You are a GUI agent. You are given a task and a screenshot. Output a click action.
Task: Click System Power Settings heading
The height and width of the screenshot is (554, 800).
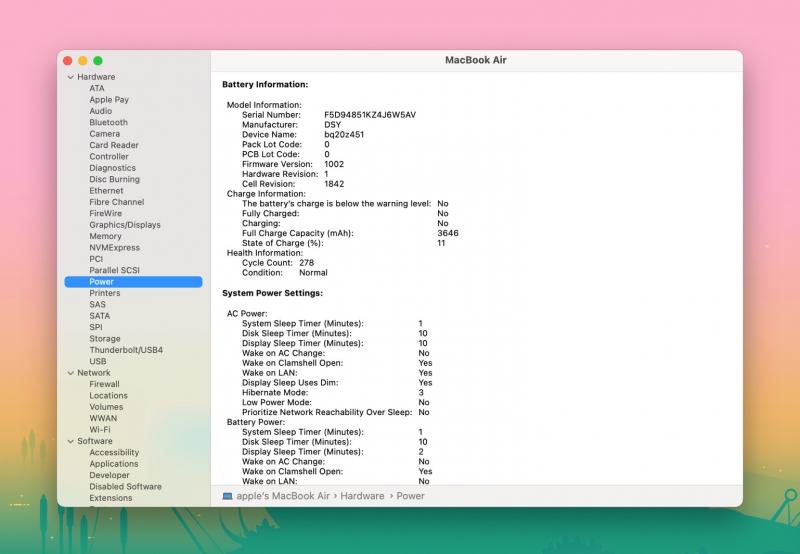272,293
